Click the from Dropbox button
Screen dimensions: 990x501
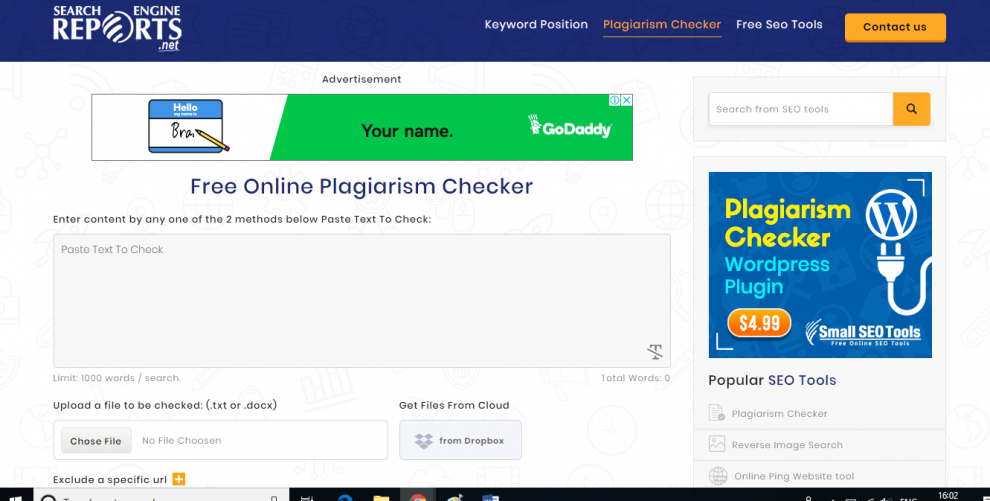coord(460,441)
